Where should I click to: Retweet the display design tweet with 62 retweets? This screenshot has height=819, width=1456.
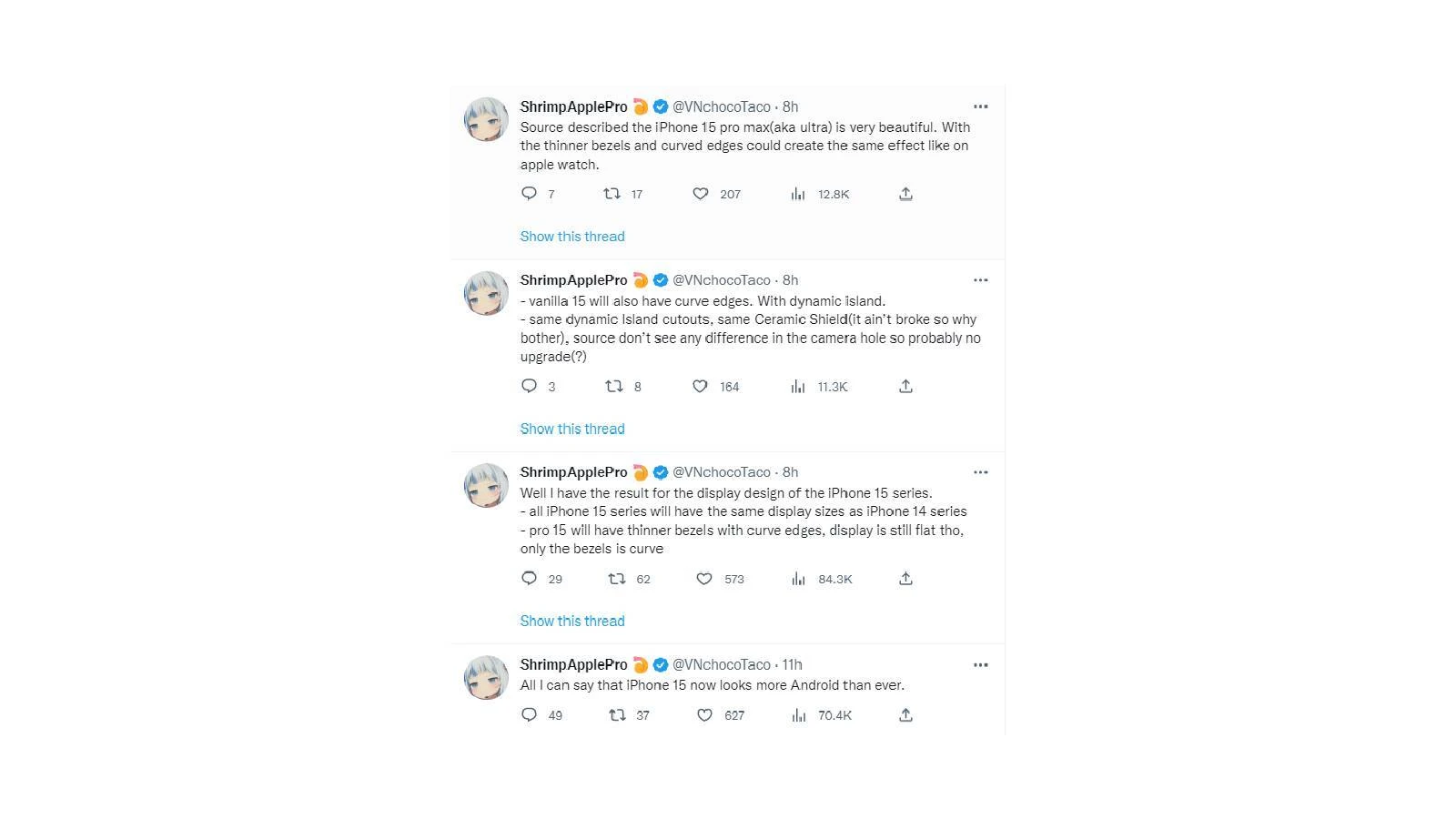[x=617, y=579]
